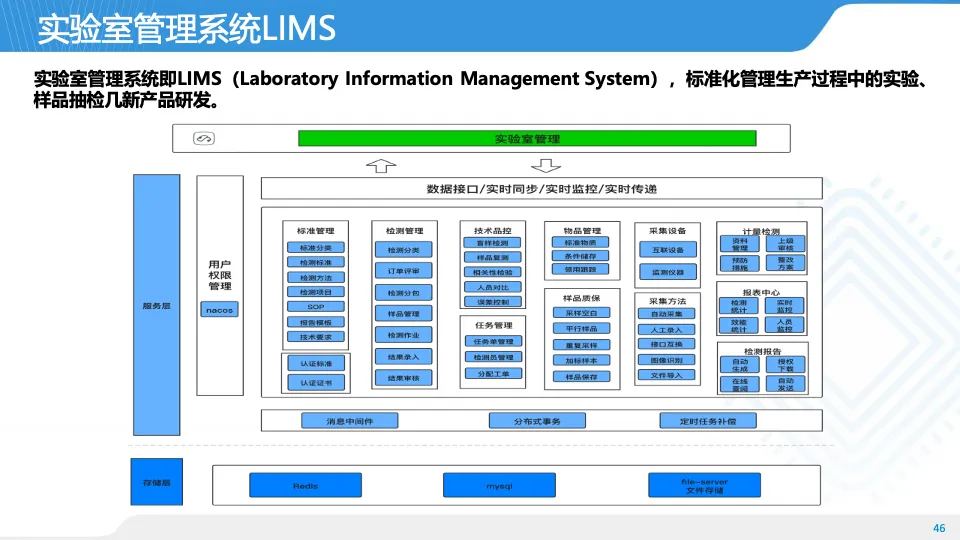Click the blue 存储层 block
The image size is (960, 540).
(157, 482)
